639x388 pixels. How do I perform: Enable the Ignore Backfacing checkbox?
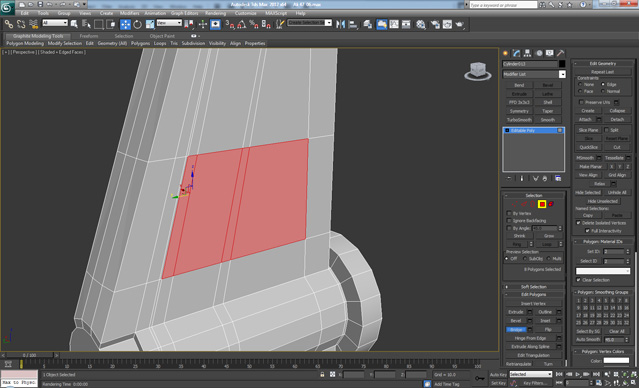[x=509, y=220]
